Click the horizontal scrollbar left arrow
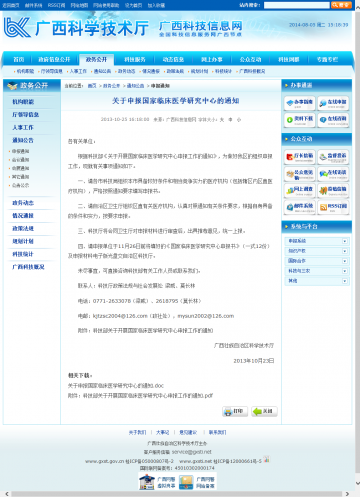This screenshot has width=360, height=497. [x=7, y=494]
